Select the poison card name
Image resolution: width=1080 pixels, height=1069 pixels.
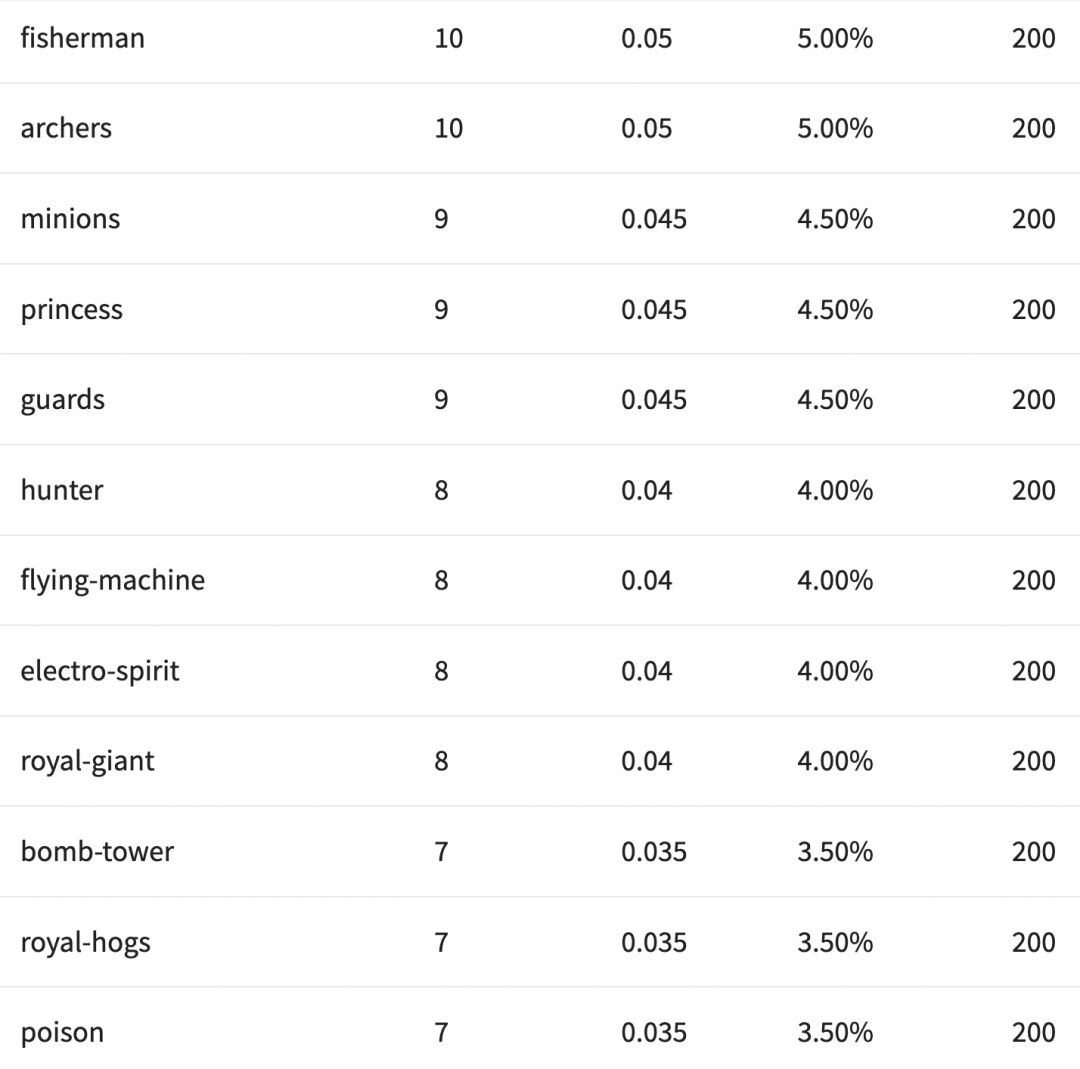62,1033
